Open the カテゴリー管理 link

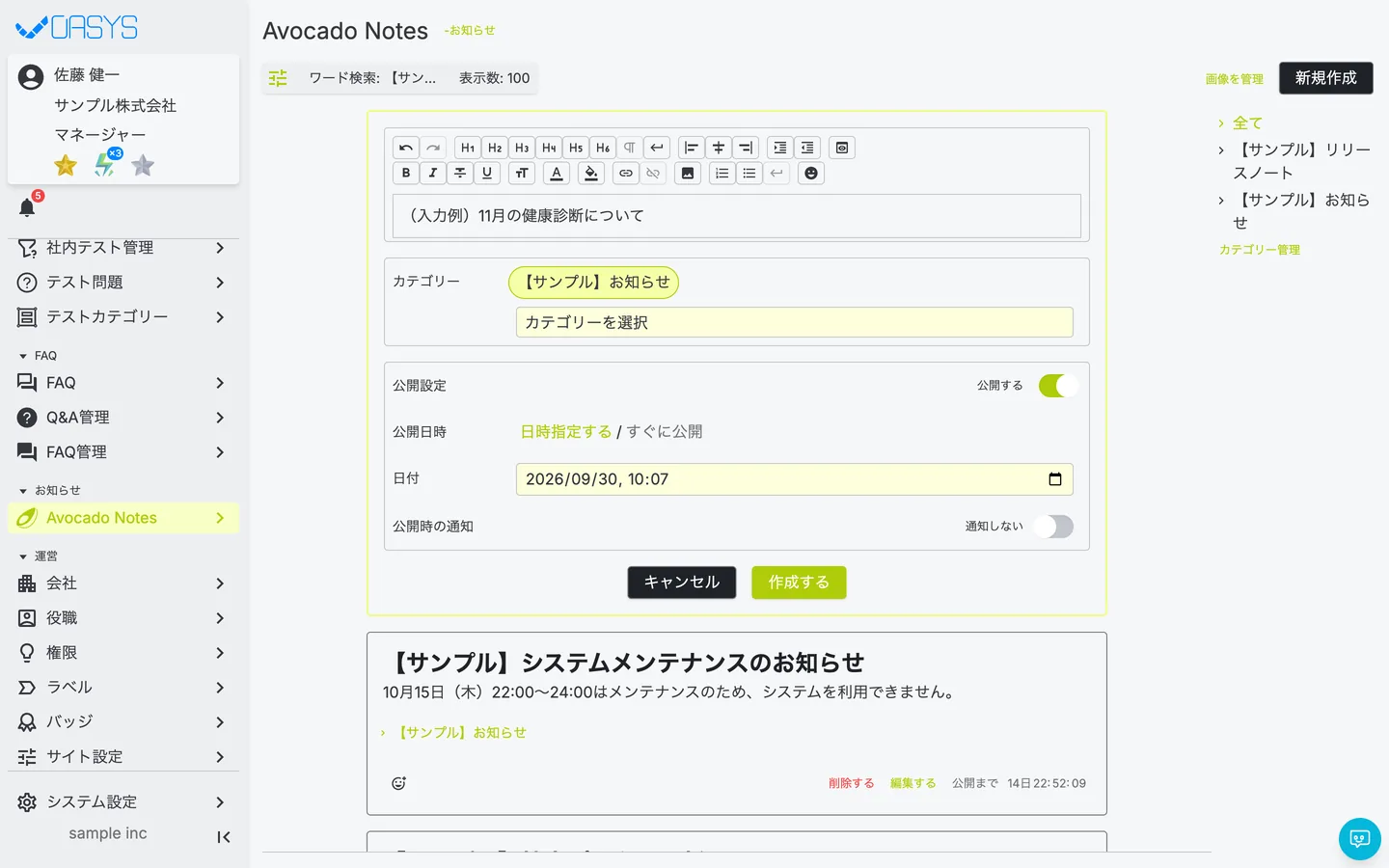coord(1260,250)
